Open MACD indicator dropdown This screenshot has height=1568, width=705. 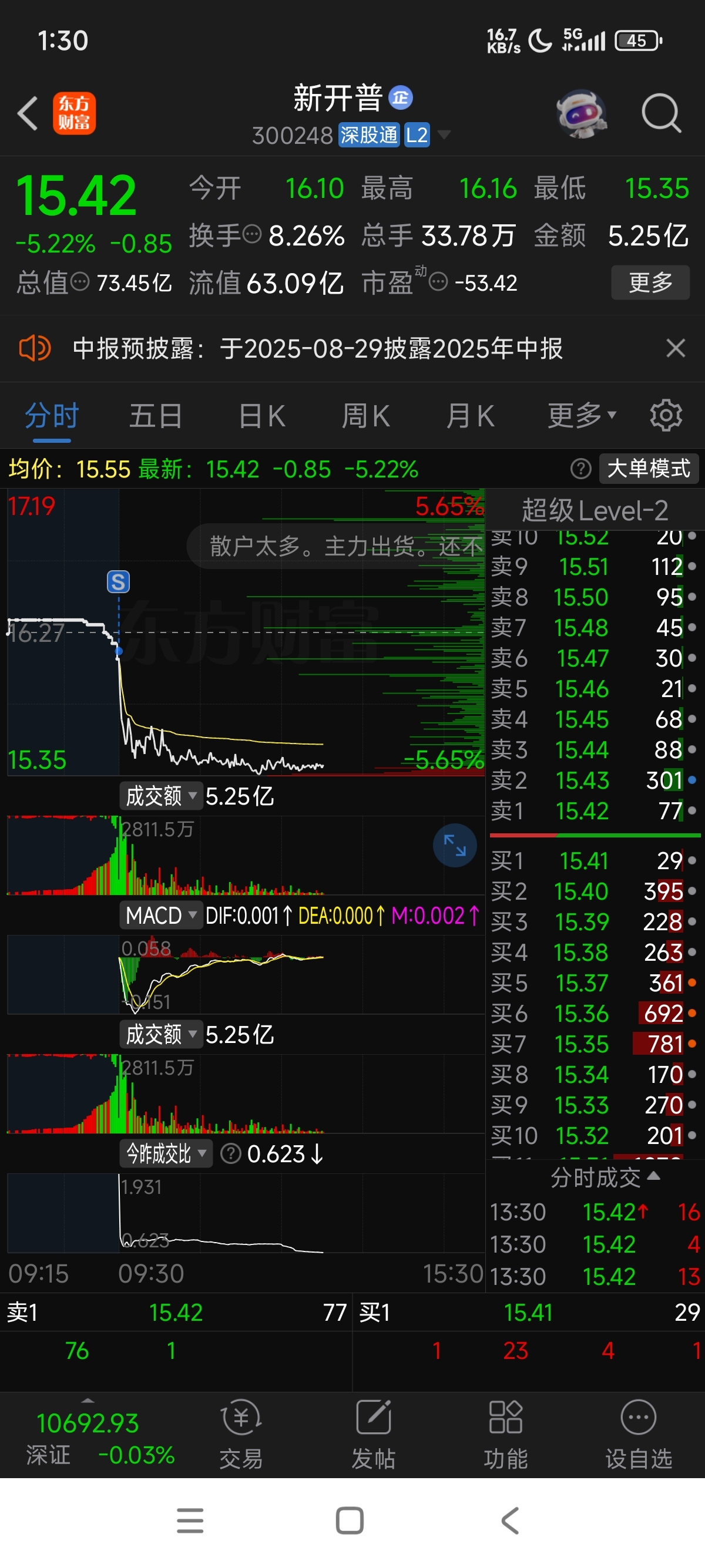pos(161,916)
